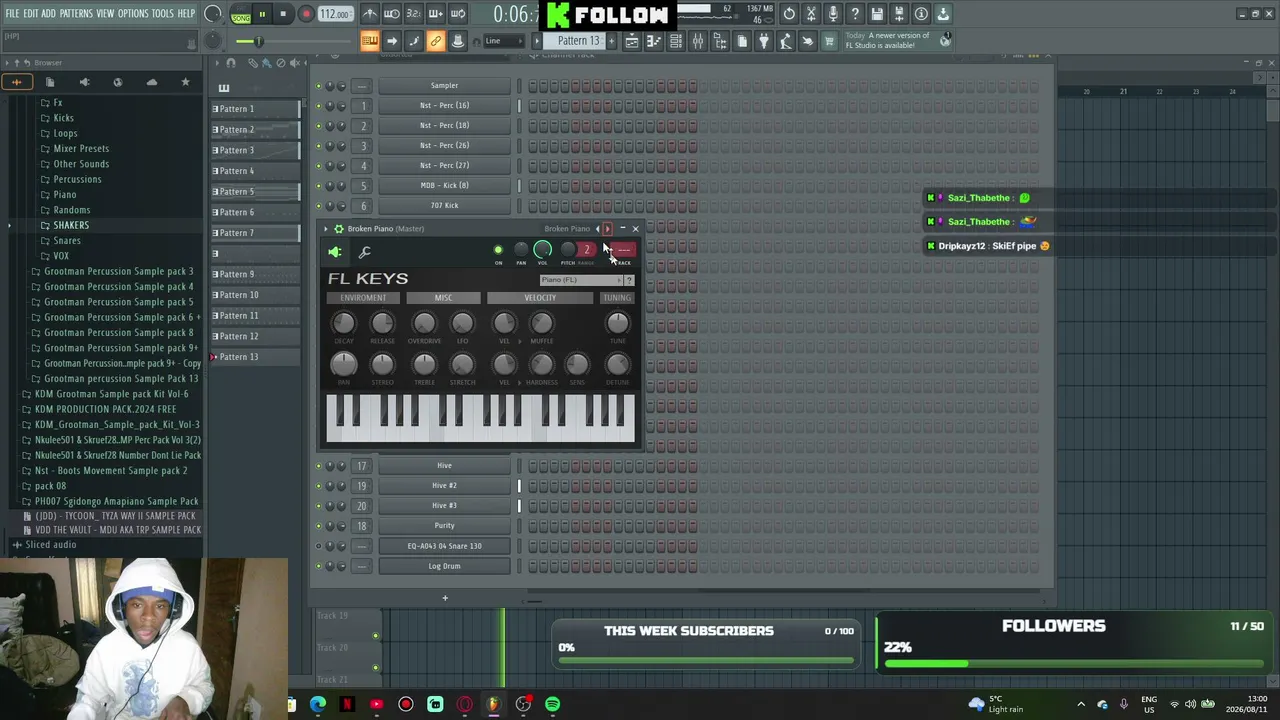Toggle mute LED for Hive #3 channel
Viewport: 1280px width, 720px height.
[x=319, y=506]
